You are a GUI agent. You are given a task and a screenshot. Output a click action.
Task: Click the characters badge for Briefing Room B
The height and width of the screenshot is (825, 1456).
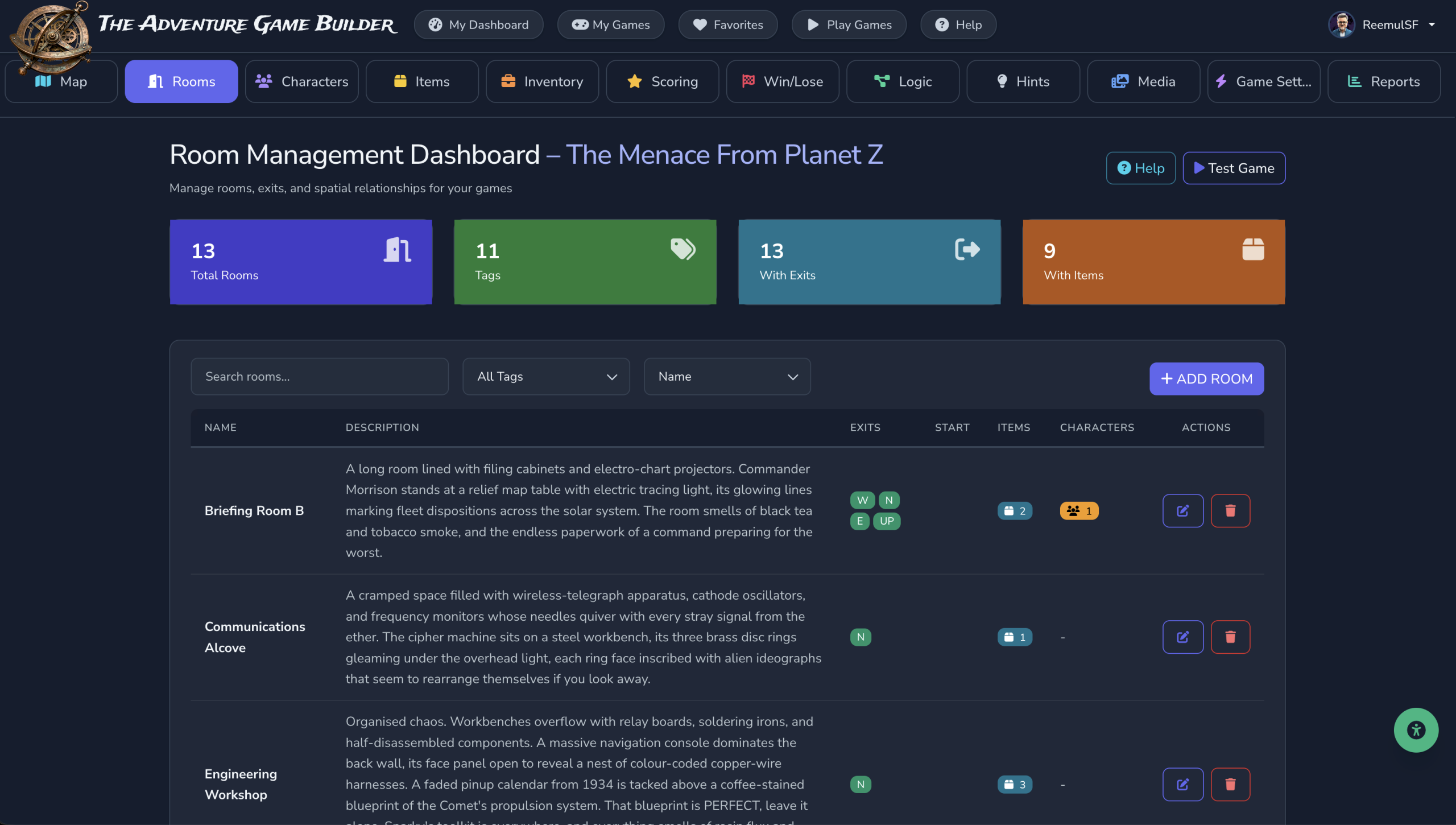pos(1079,510)
